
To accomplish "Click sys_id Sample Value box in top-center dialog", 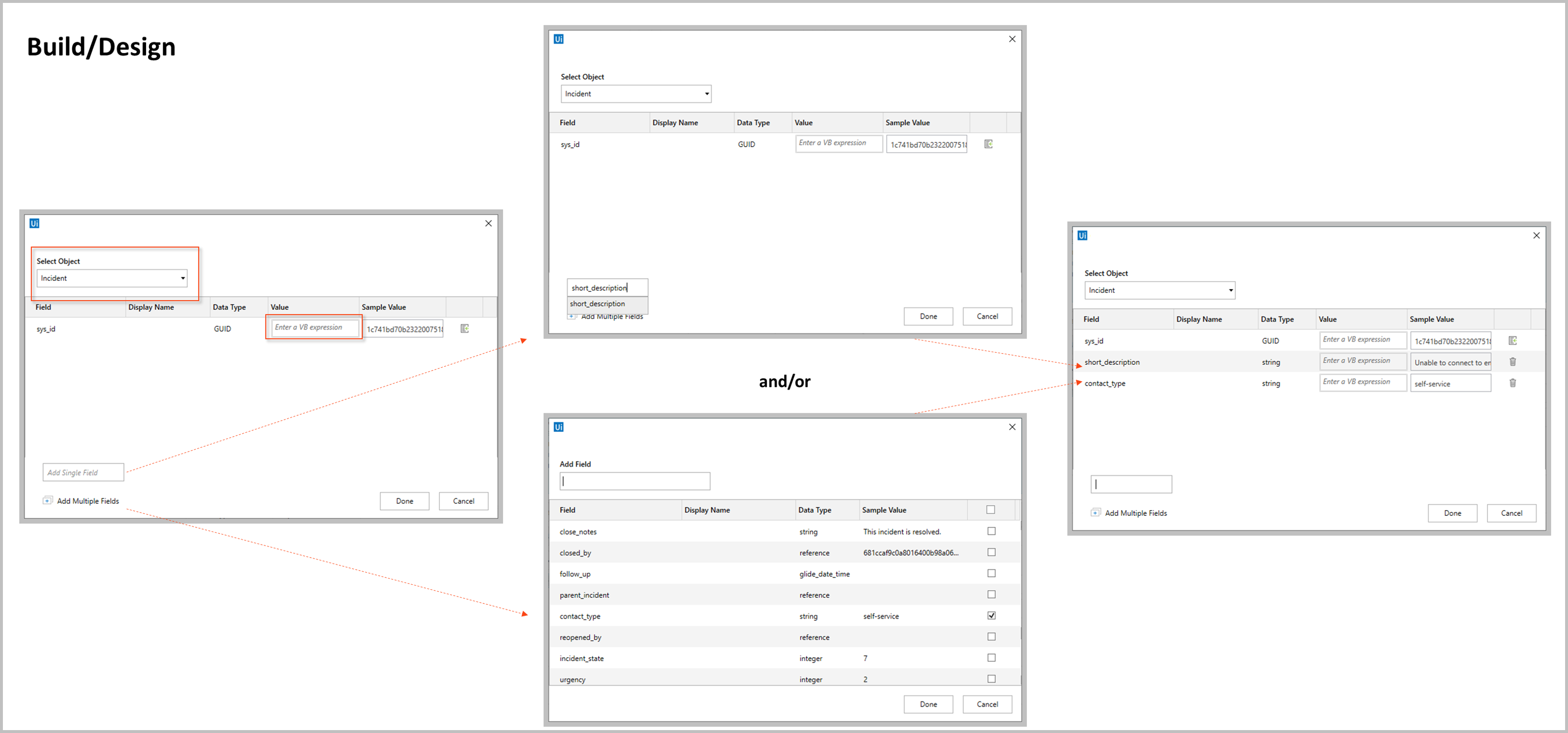I will (x=927, y=145).
